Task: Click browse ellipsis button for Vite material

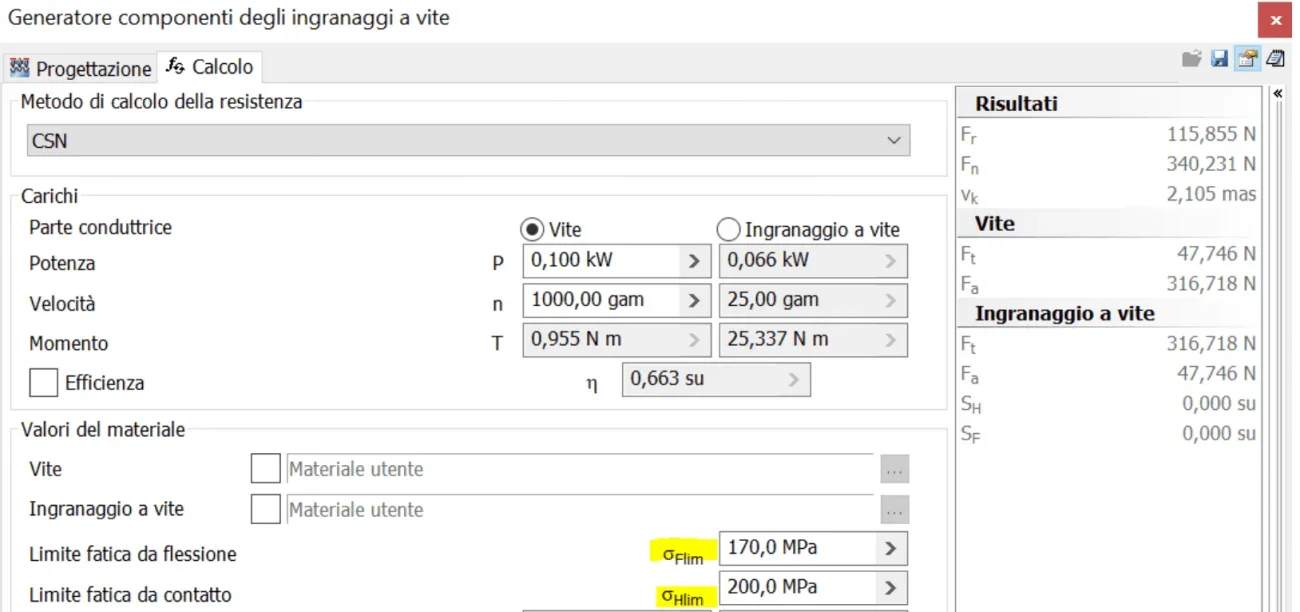Action: click(x=895, y=469)
